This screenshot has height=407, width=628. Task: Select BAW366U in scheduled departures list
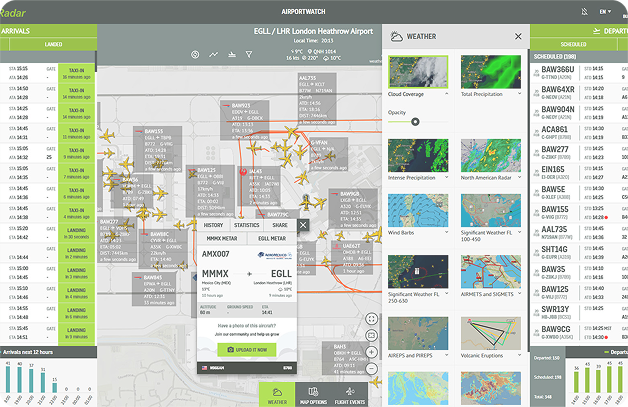(x=558, y=71)
